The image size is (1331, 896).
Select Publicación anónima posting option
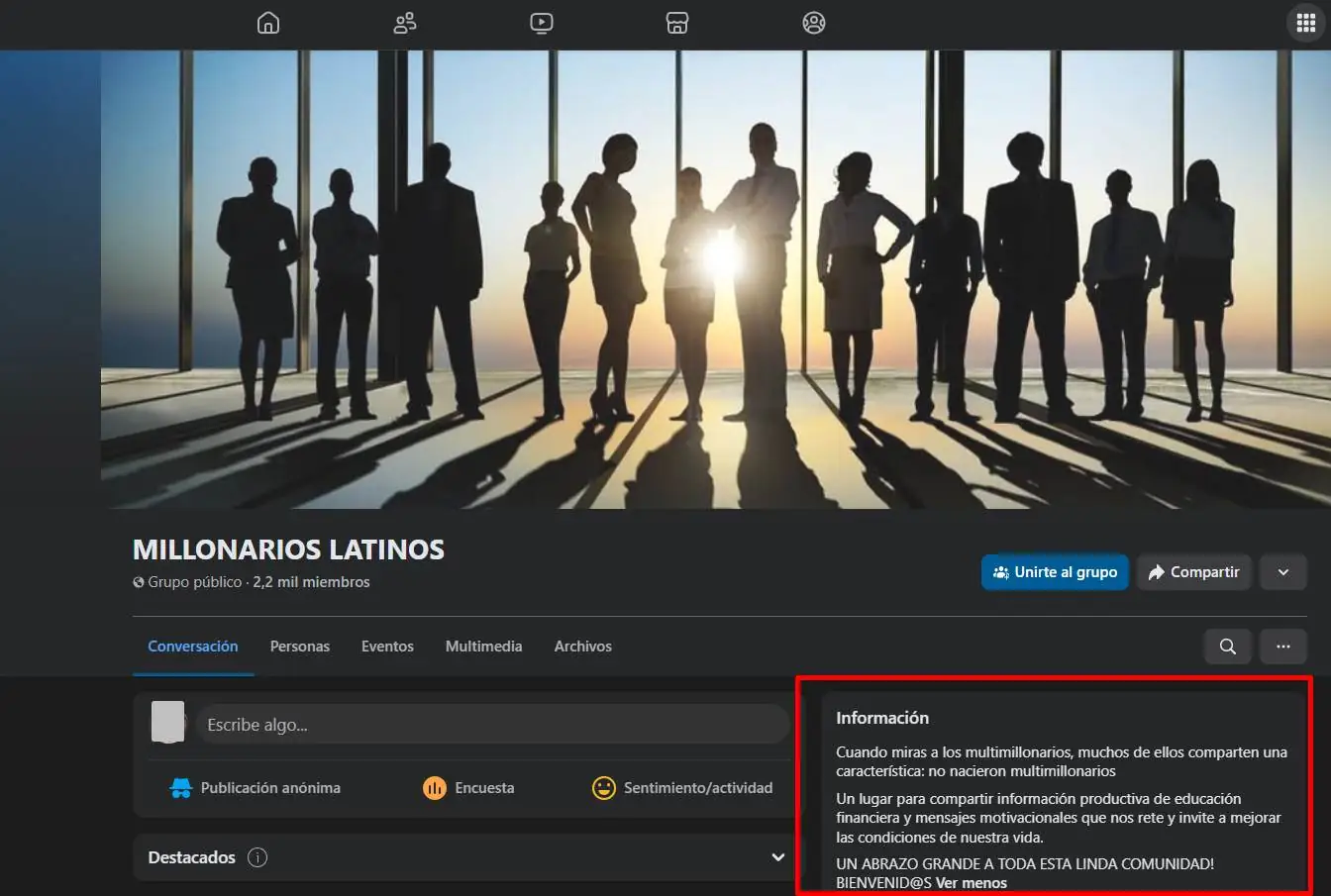[255, 787]
